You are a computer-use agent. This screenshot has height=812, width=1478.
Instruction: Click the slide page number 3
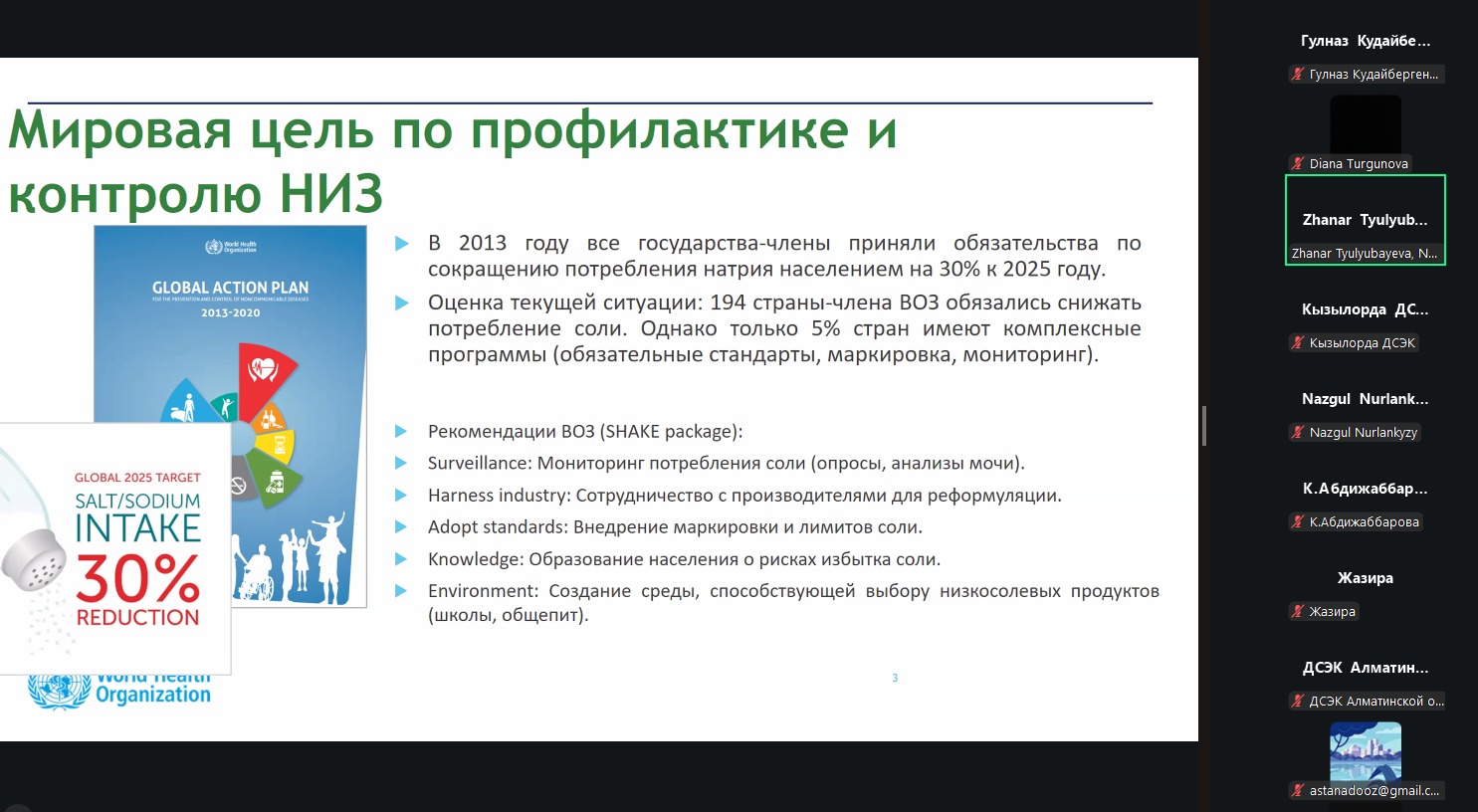(895, 678)
